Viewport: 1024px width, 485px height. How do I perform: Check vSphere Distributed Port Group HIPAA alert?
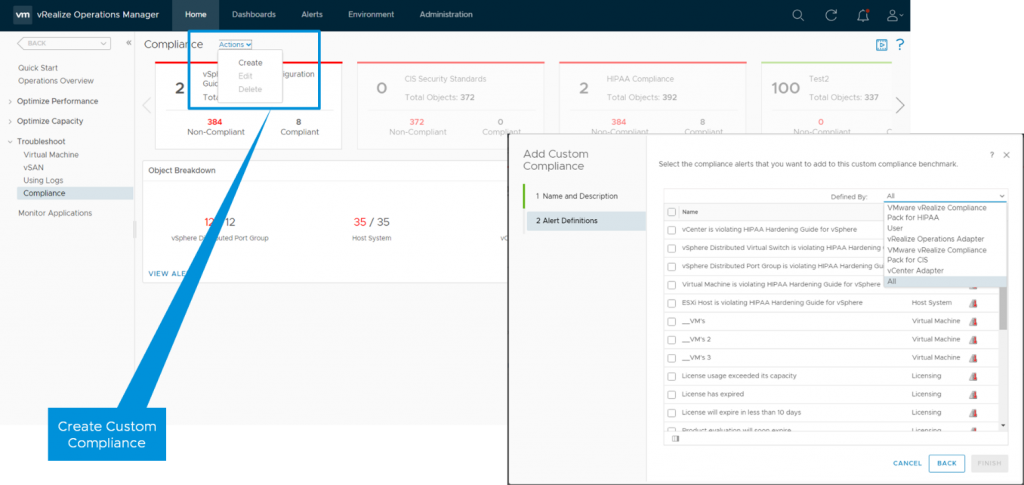click(x=671, y=266)
